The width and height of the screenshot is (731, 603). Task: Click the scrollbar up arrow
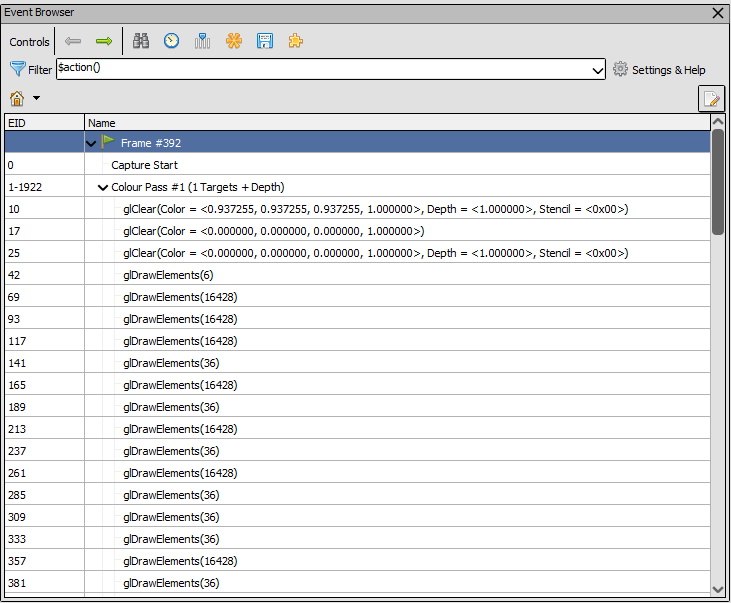click(x=718, y=122)
